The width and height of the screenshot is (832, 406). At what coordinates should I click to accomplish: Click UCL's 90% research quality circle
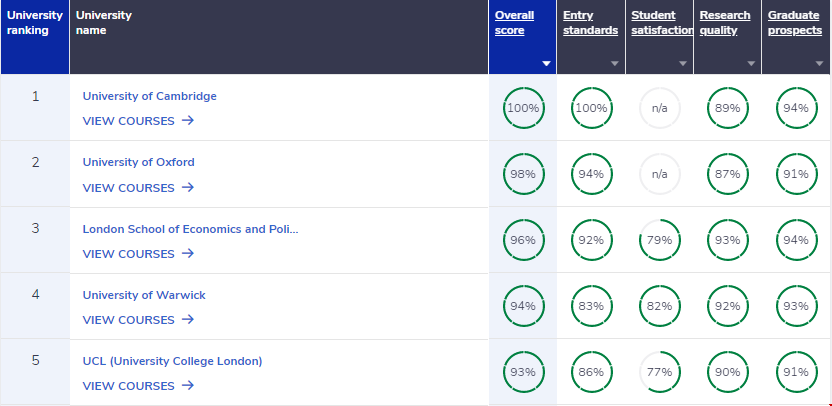coord(727,372)
